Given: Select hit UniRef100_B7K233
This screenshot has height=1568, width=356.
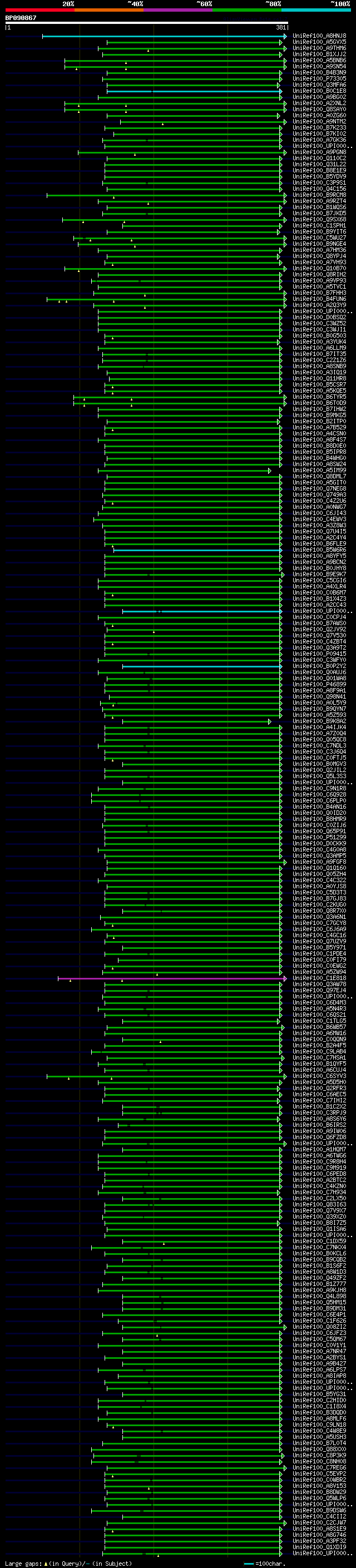Looking at the screenshot, I should pyautogui.click(x=319, y=128).
